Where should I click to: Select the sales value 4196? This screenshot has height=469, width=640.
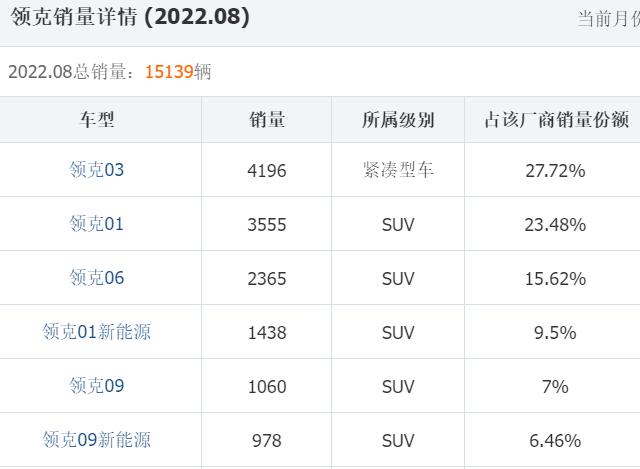pyautogui.click(x=267, y=171)
